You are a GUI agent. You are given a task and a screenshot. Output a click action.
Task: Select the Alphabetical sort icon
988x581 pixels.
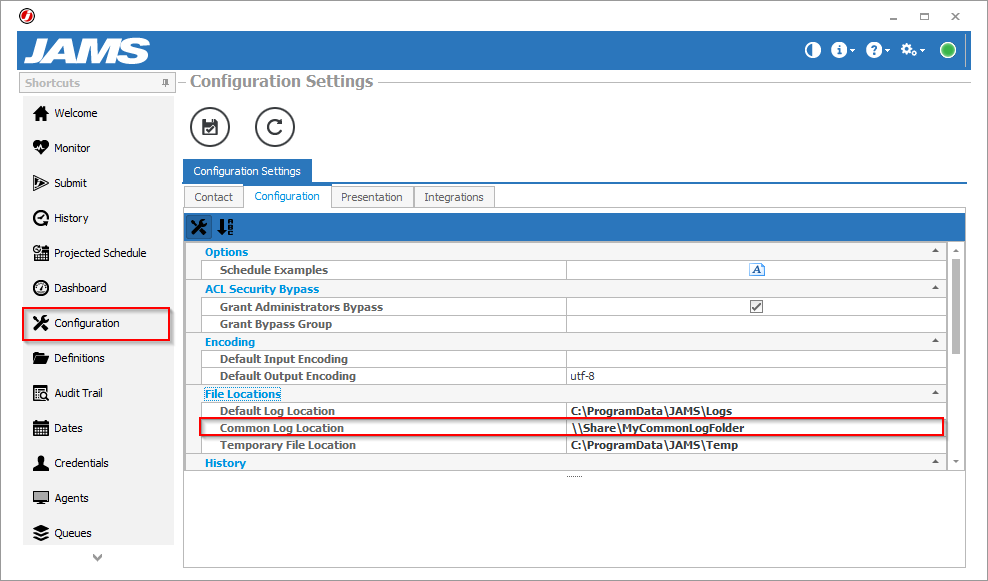point(226,227)
